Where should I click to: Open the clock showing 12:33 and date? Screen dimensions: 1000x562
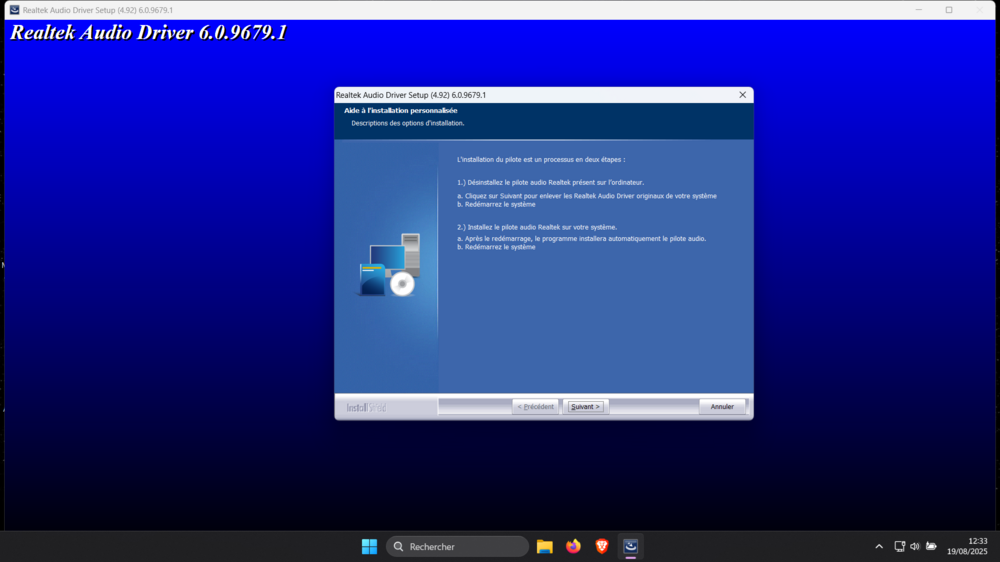(x=967, y=546)
